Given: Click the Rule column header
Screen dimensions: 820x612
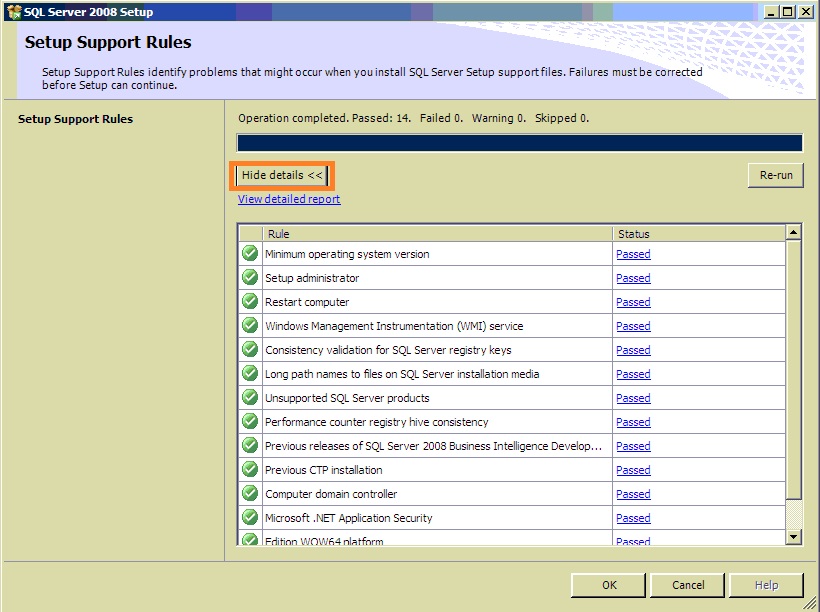Looking at the screenshot, I should tap(437, 234).
